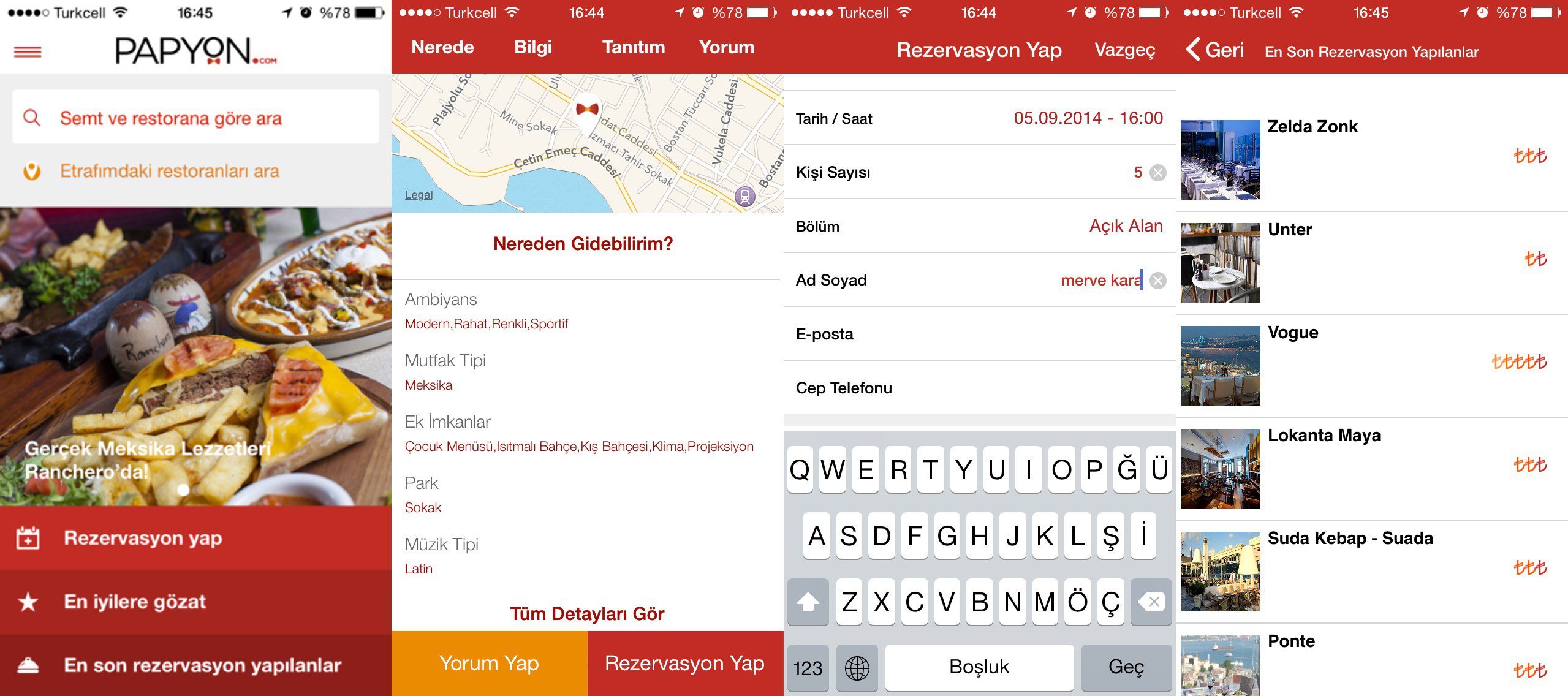
Task: Tap the 123 numbers keyboard key
Action: pyautogui.click(x=808, y=667)
